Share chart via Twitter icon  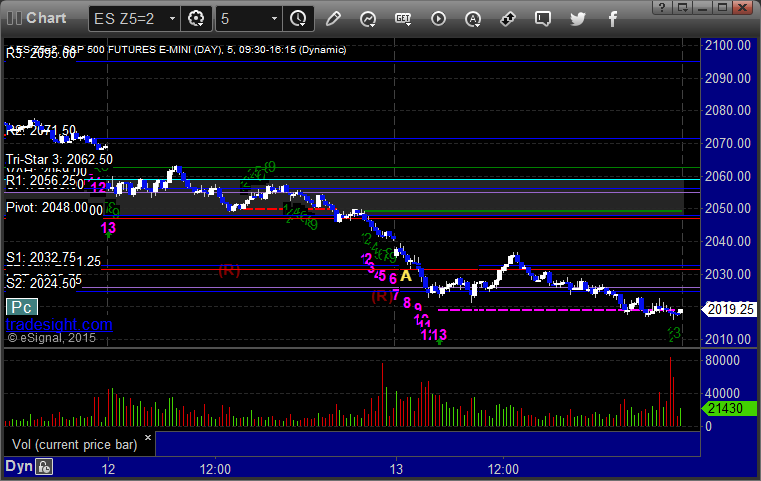[578, 19]
